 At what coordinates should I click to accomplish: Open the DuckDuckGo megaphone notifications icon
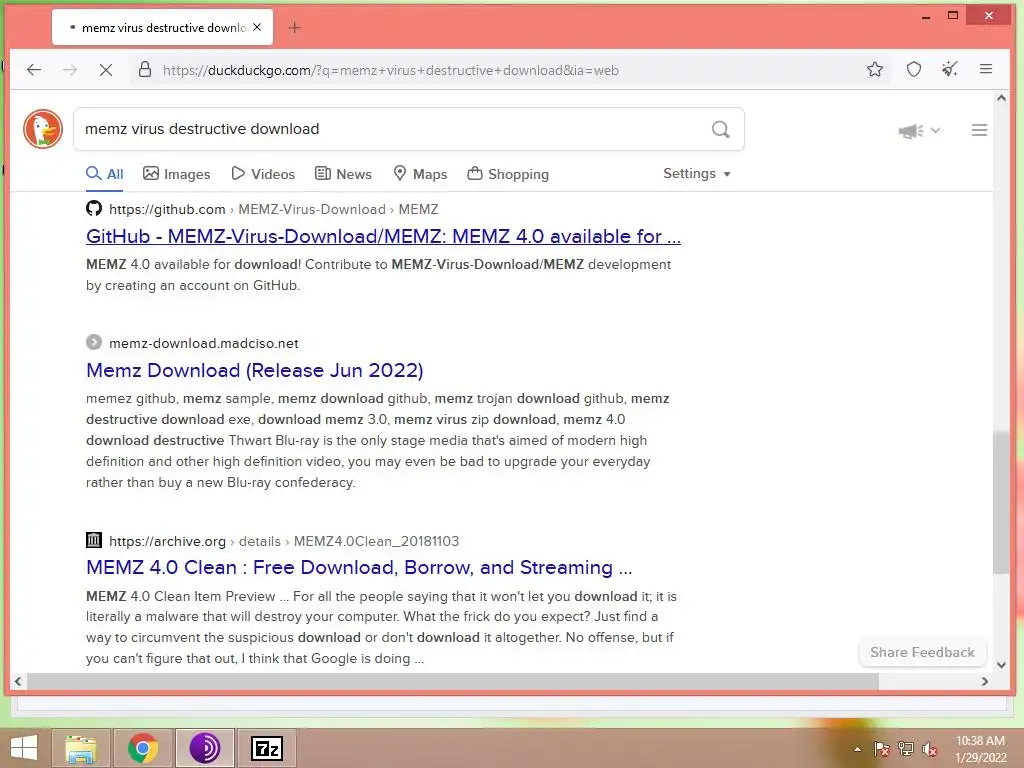(x=911, y=131)
